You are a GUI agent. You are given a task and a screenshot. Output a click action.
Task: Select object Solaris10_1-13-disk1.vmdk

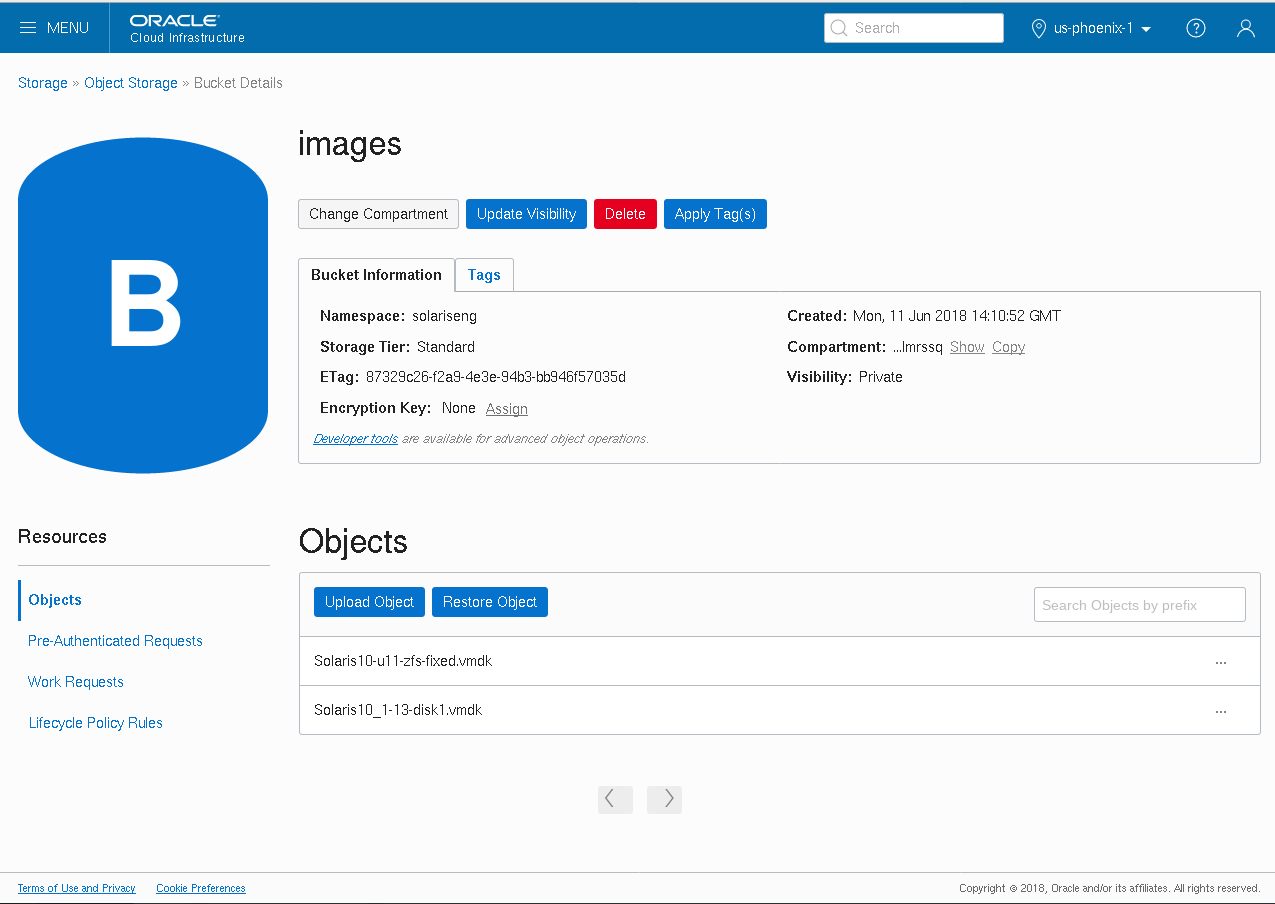tap(398, 710)
